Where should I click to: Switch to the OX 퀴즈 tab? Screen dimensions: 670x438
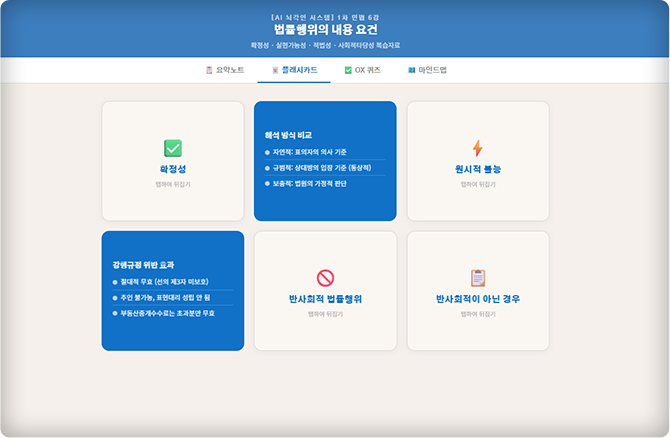(x=362, y=70)
